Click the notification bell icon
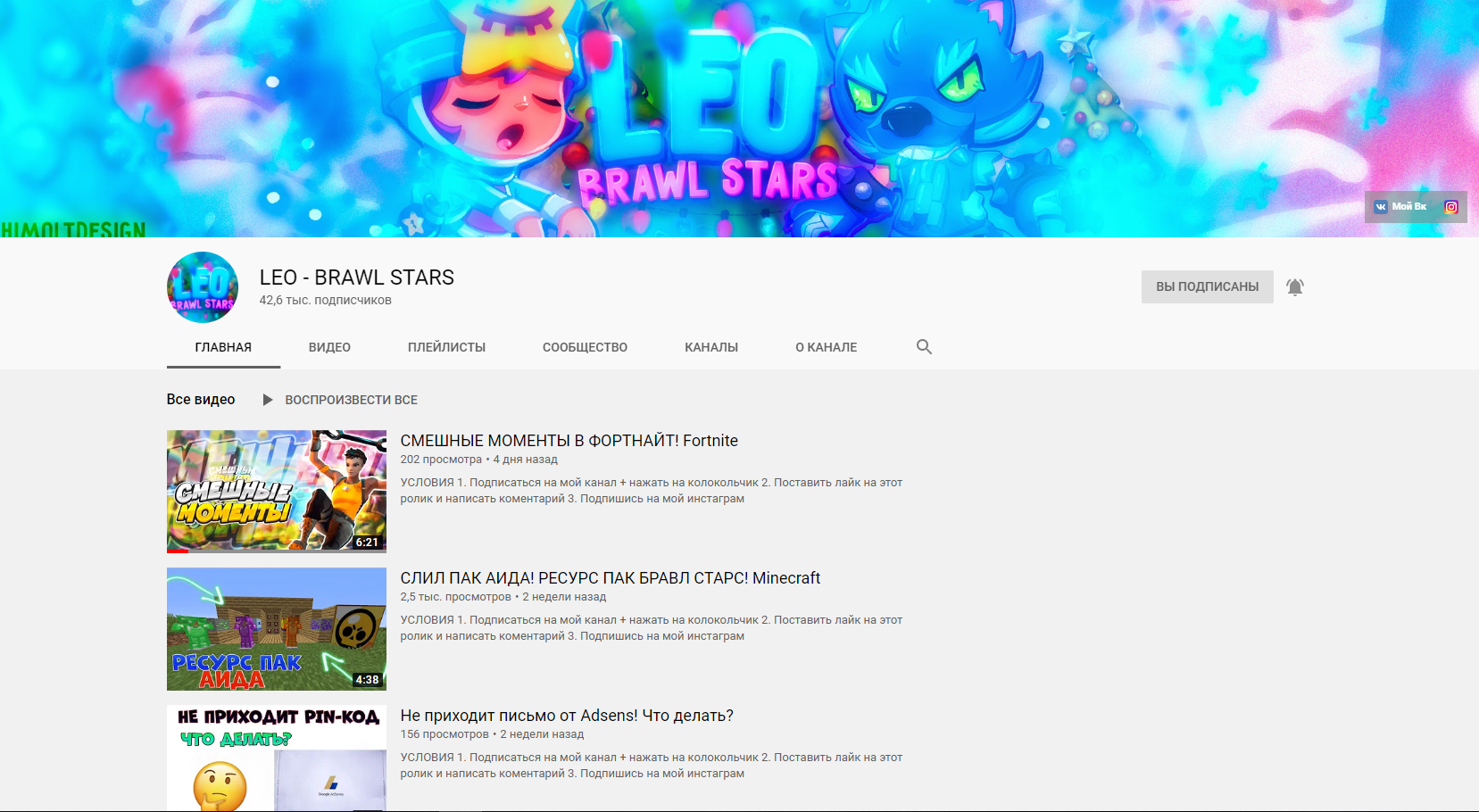The width and height of the screenshot is (1479, 812). click(x=1295, y=287)
